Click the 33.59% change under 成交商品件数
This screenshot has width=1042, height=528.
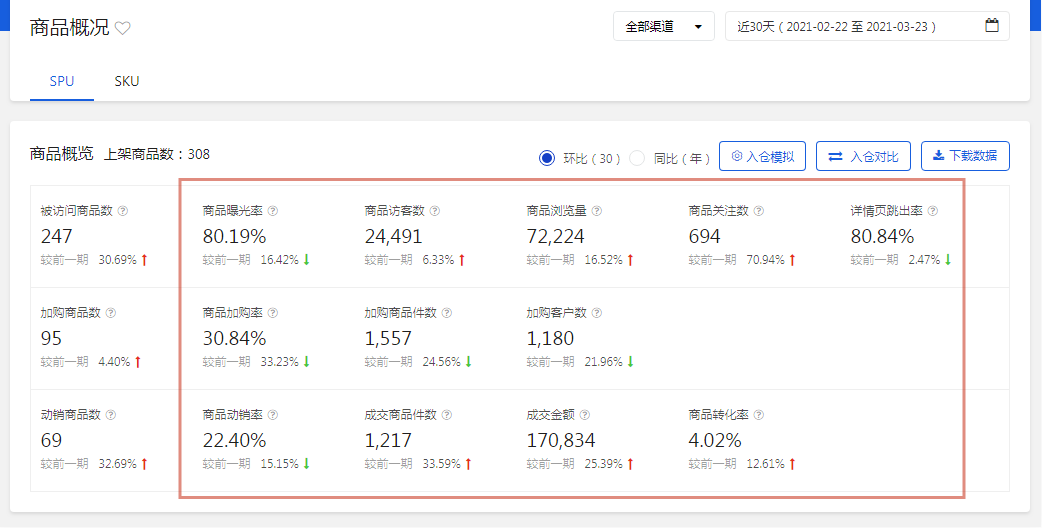(x=442, y=464)
